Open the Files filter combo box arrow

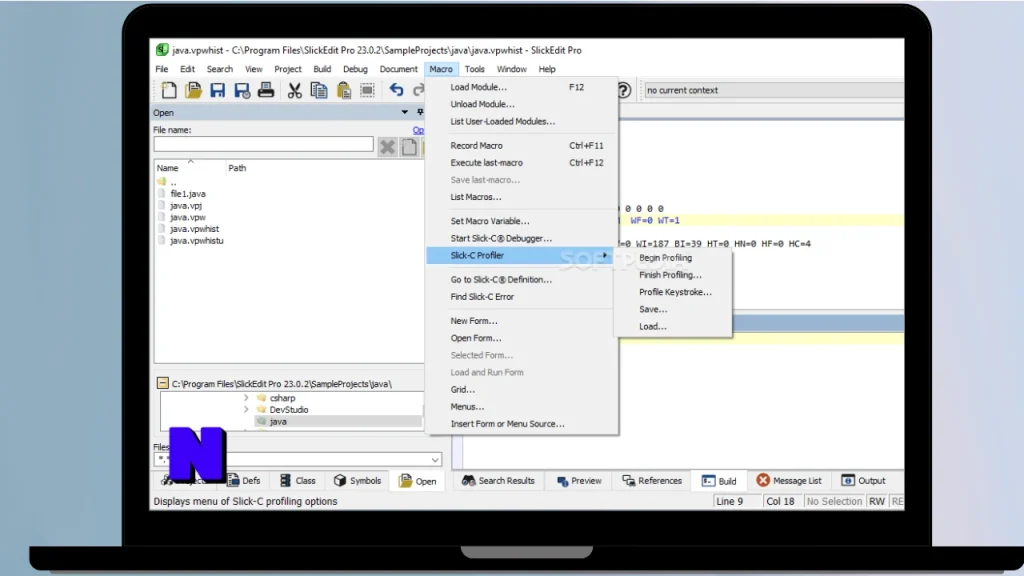click(x=435, y=460)
